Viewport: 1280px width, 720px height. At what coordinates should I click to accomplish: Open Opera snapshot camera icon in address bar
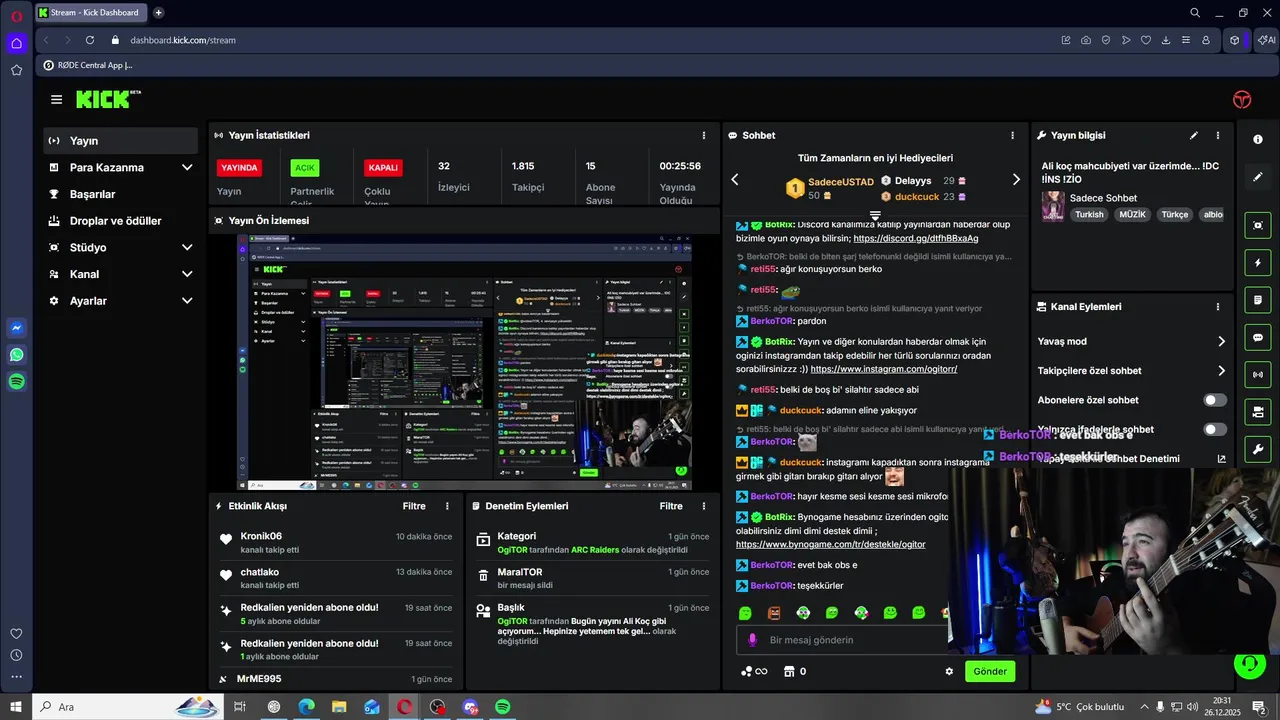(1086, 40)
